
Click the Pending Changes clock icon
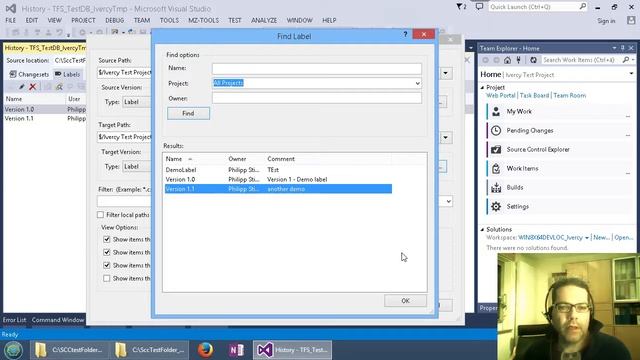point(496,131)
